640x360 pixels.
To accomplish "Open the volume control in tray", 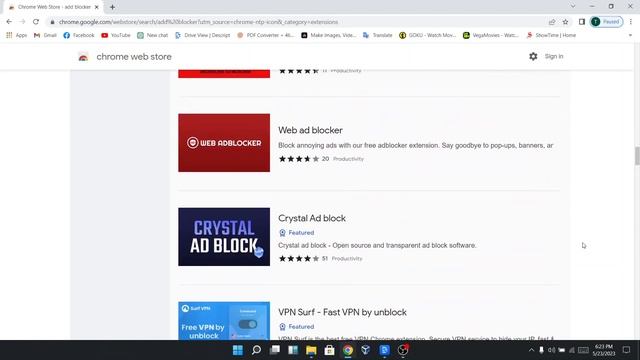I will (551, 350).
